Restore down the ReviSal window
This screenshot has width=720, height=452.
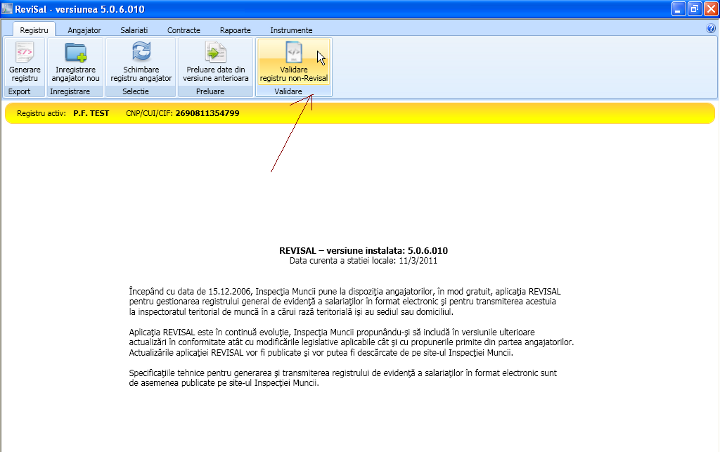coord(695,8)
